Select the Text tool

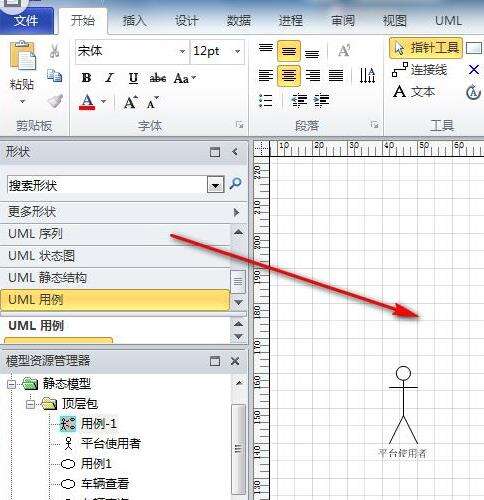coord(414,91)
